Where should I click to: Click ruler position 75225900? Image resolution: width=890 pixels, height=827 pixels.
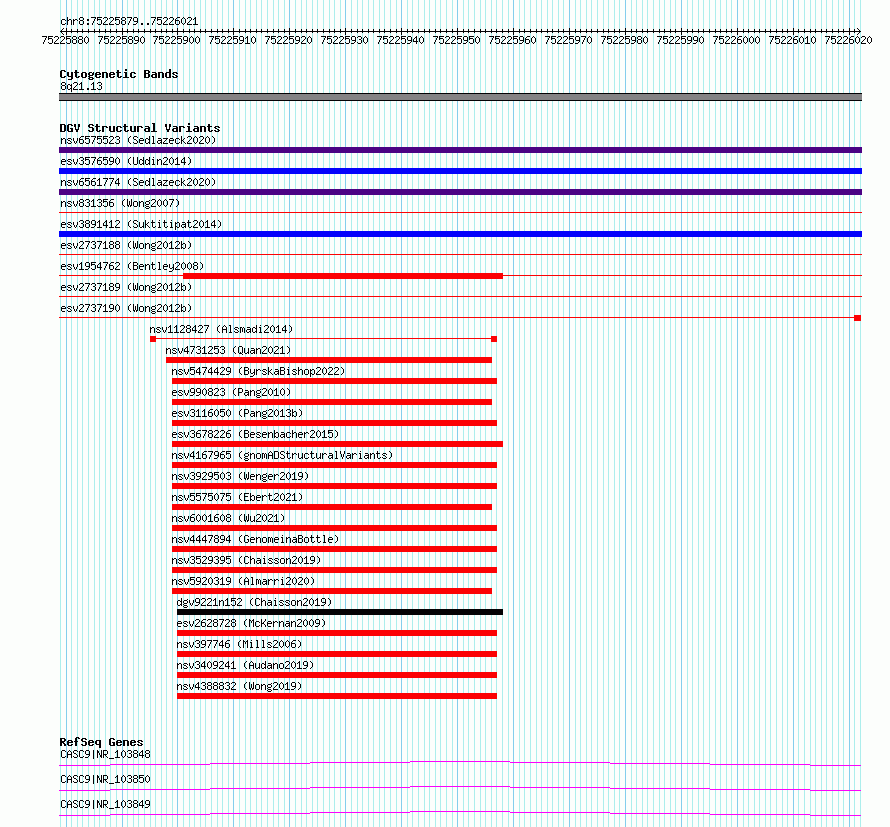[177, 40]
